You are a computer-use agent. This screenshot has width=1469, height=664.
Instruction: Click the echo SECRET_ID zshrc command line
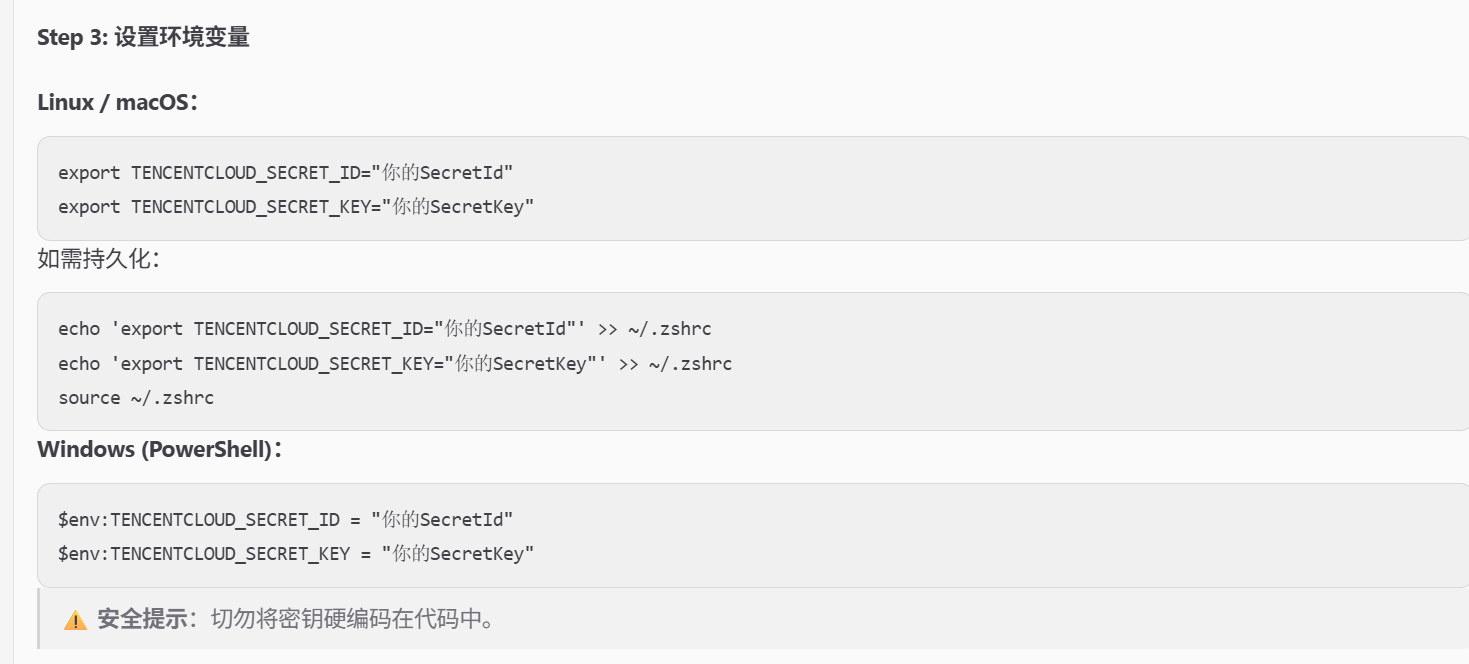(x=385, y=329)
